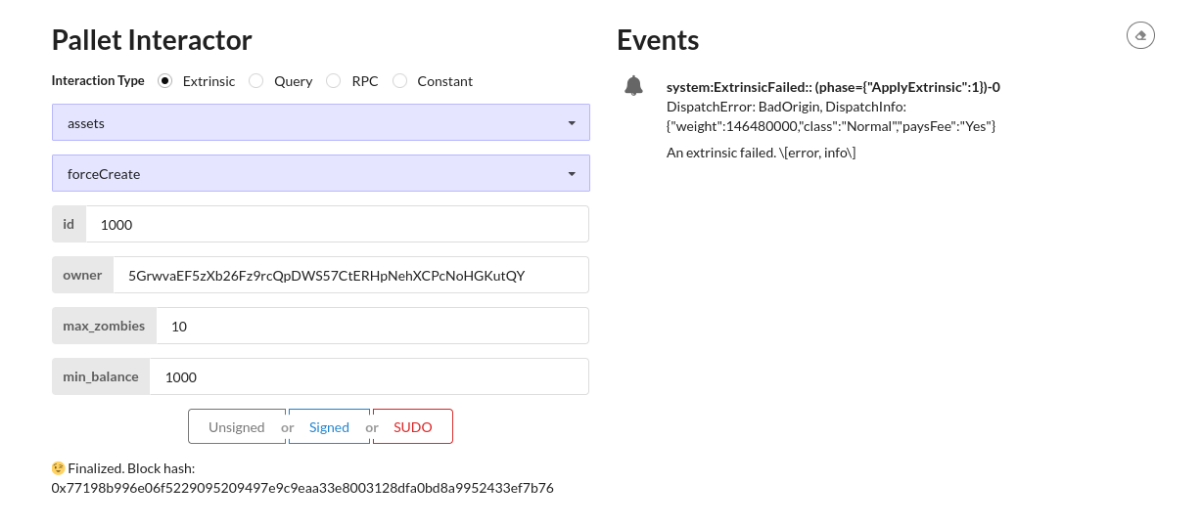Screen dimensions: 1200x525
Task: Select the Query radio button
Action: pos(256,81)
